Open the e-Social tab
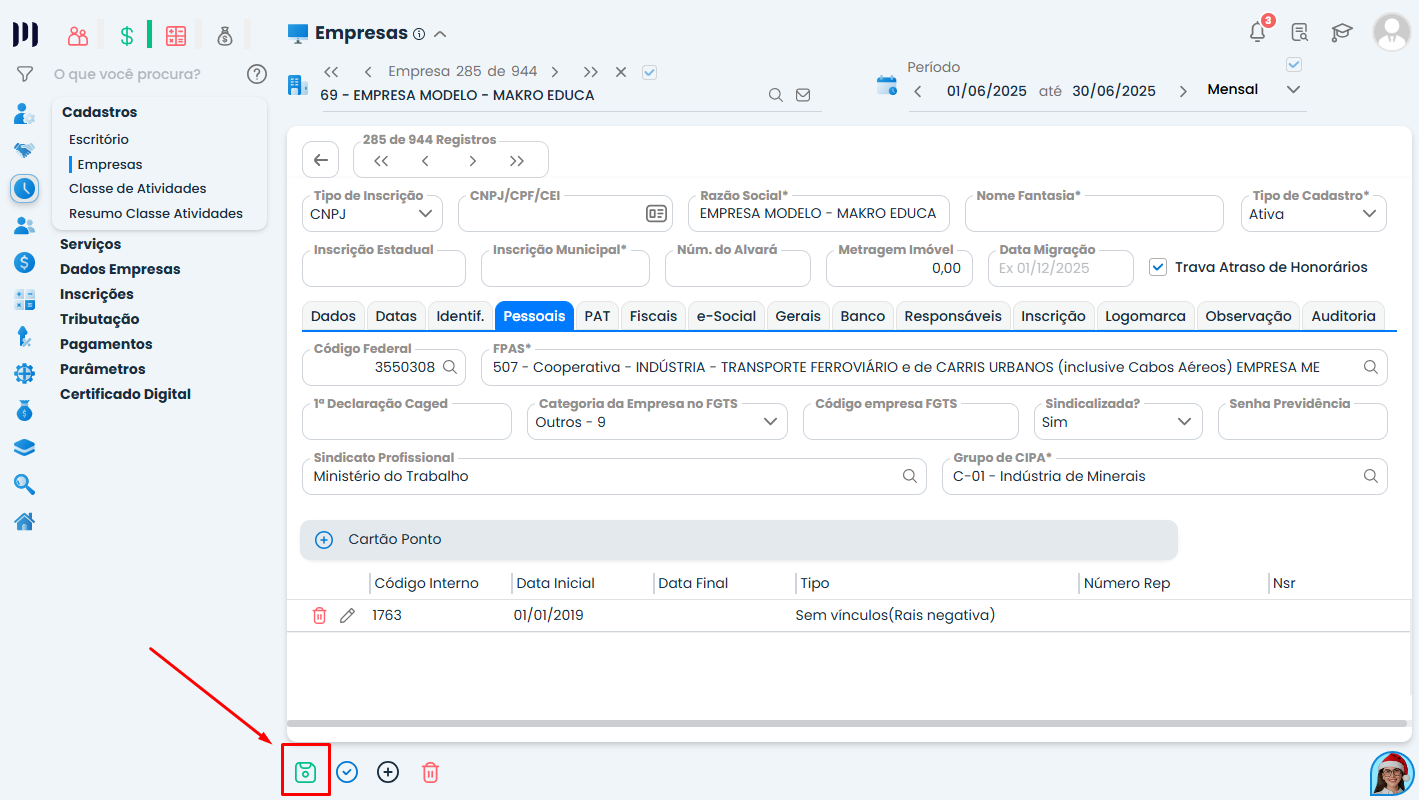Image resolution: width=1419 pixels, height=800 pixels. tap(726, 316)
